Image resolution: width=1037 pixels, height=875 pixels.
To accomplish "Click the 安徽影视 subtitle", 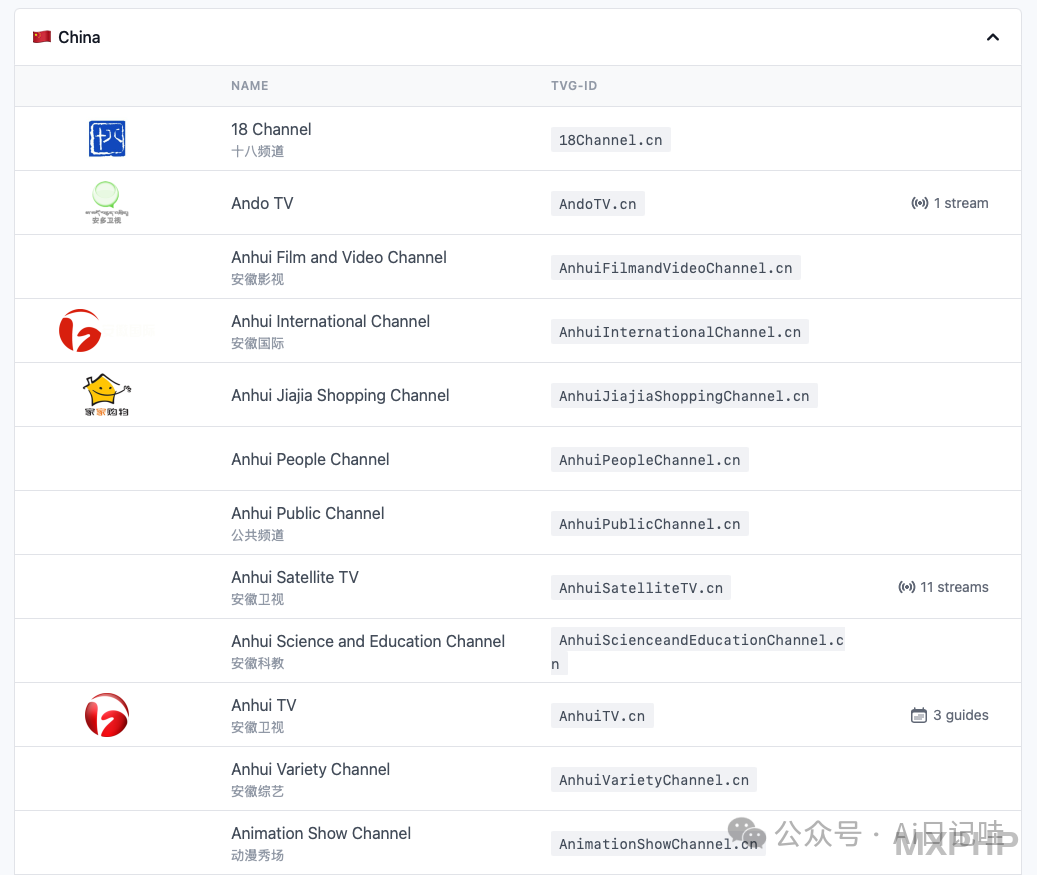I will [x=257, y=279].
